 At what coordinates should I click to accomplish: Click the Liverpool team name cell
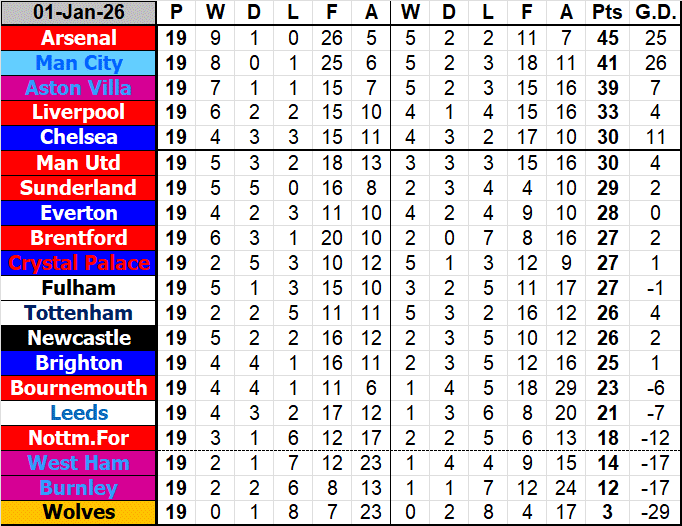79,113
